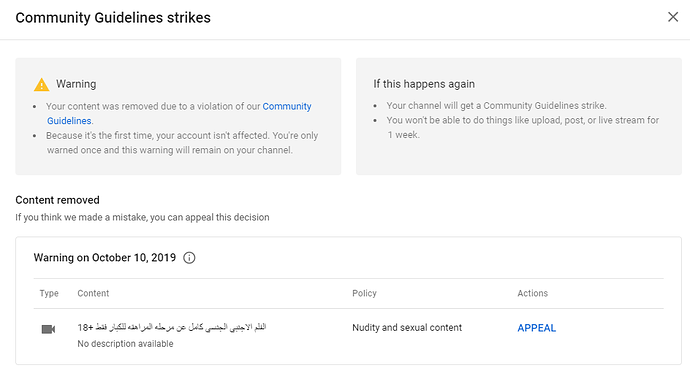Image resolution: width=690 pixels, height=376 pixels.
Task: Click the Actions column header
Action: point(532,293)
